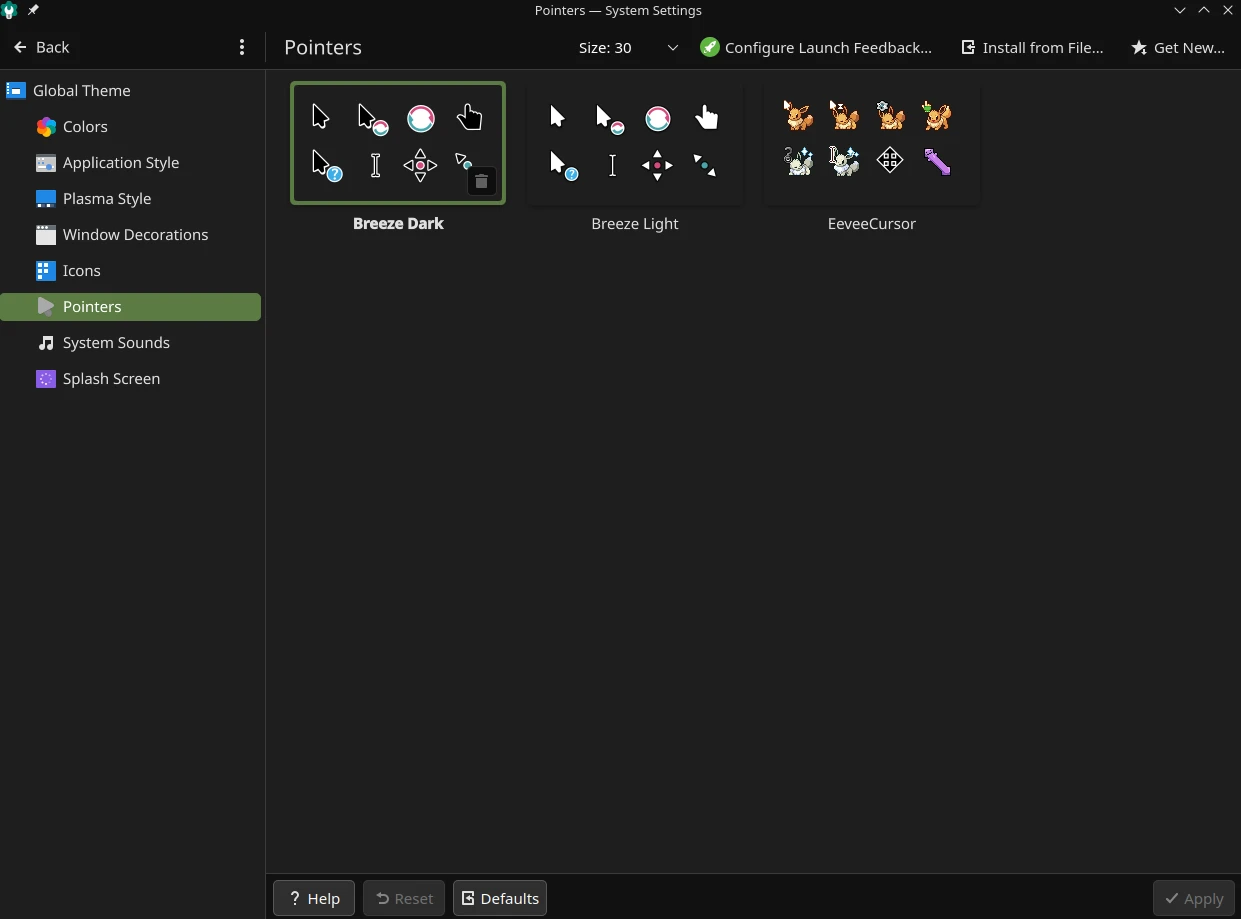The image size is (1241, 919).
Task: Open Window Decorations settings
Action: click(131, 235)
